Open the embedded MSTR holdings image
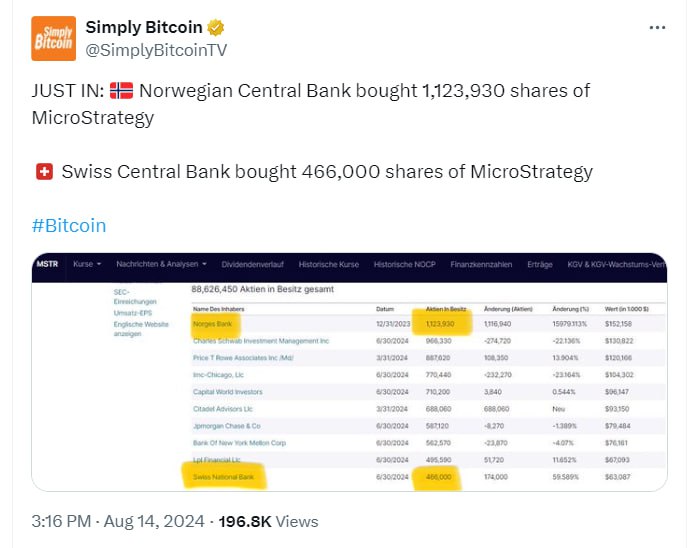 [x=349, y=372]
